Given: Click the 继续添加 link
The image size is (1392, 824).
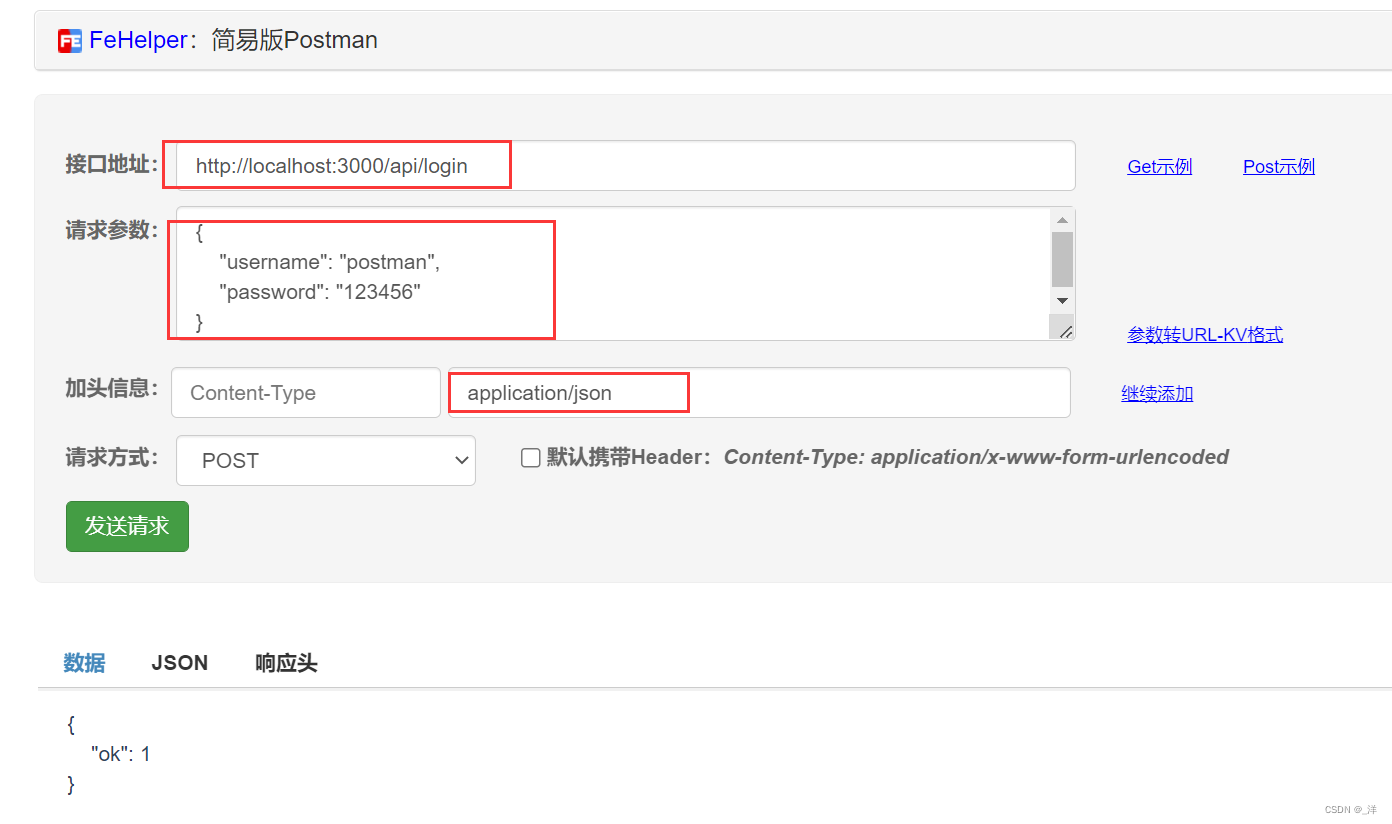Looking at the screenshot, I should (x=1157, y=394).
